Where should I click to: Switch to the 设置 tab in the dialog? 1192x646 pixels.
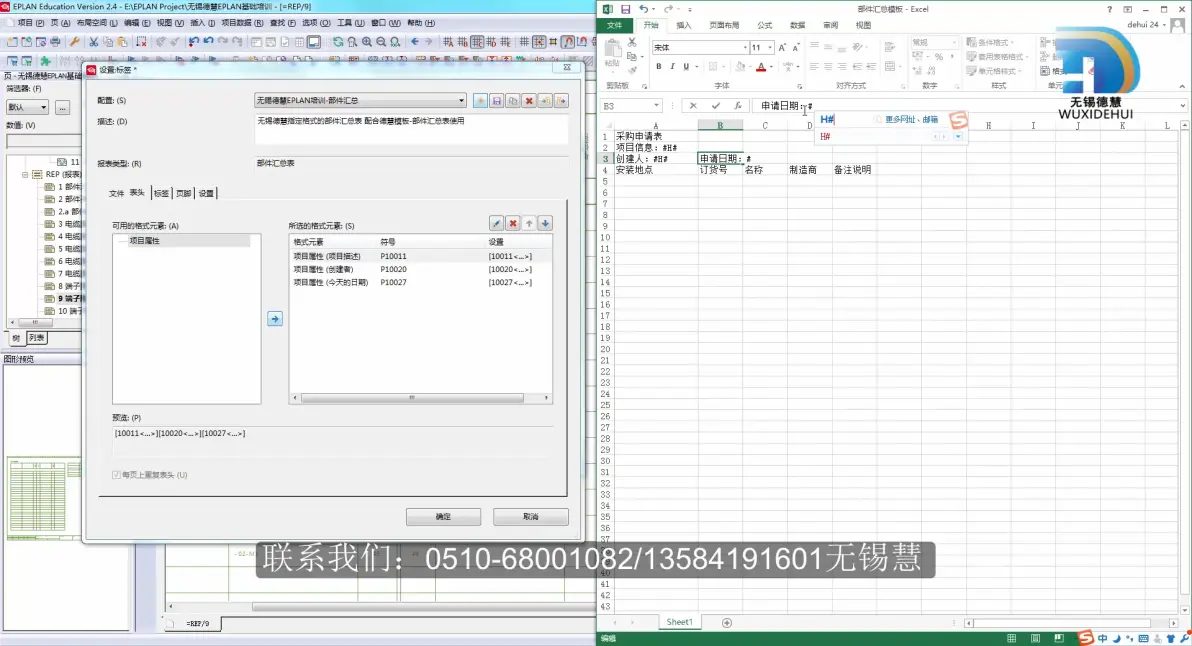pos(206,193)
